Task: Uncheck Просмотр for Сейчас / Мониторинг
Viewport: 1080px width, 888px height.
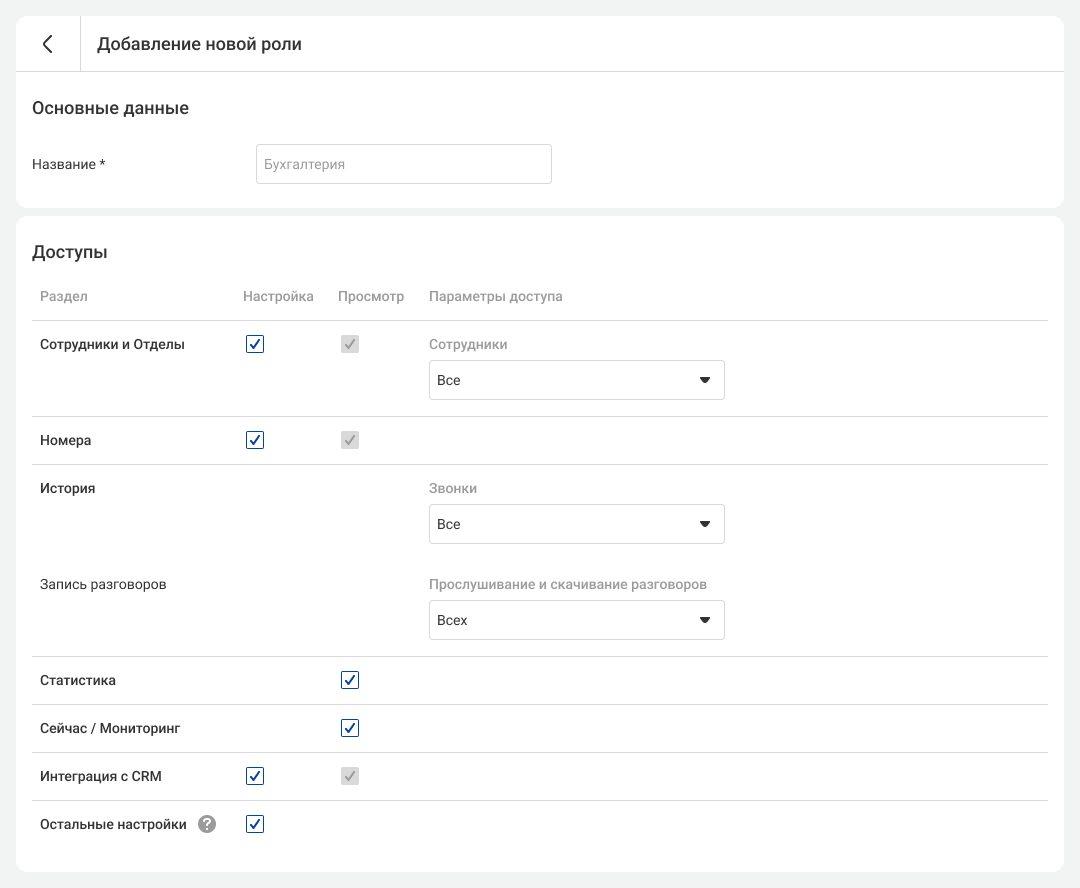Action: (x=350, y=728)
